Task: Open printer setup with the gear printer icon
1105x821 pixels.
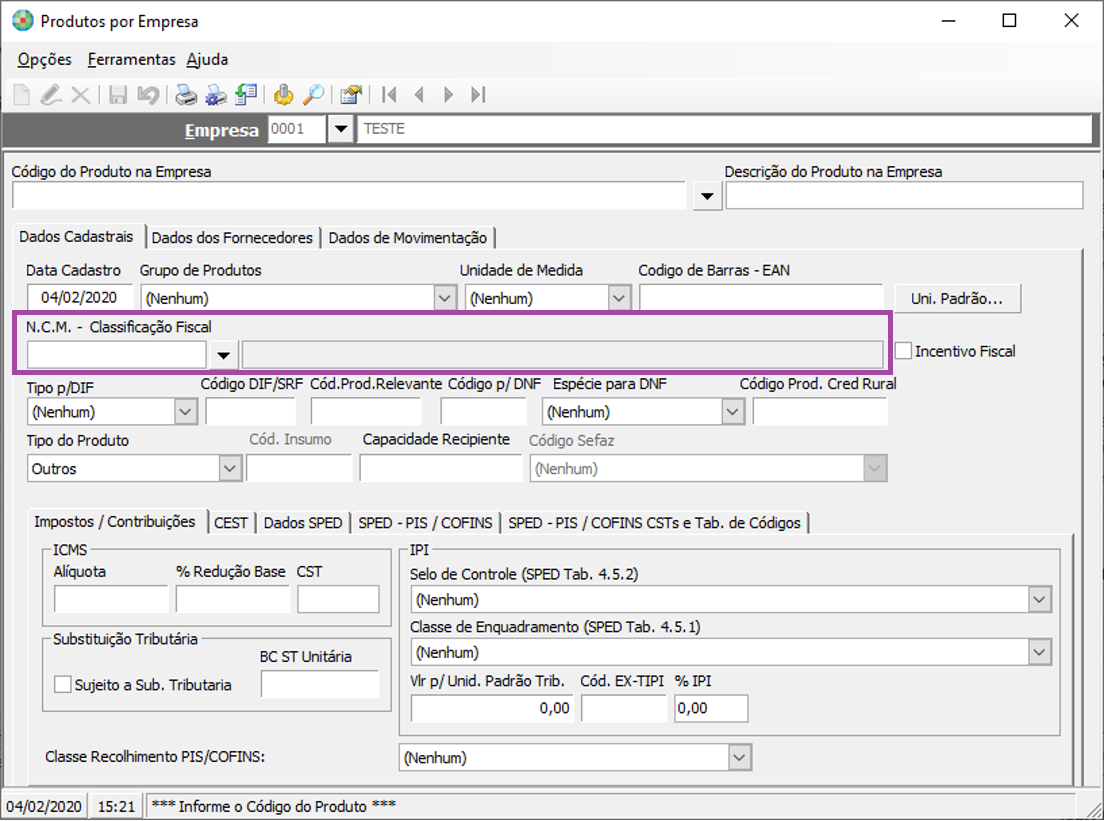Action: point(216,95)
